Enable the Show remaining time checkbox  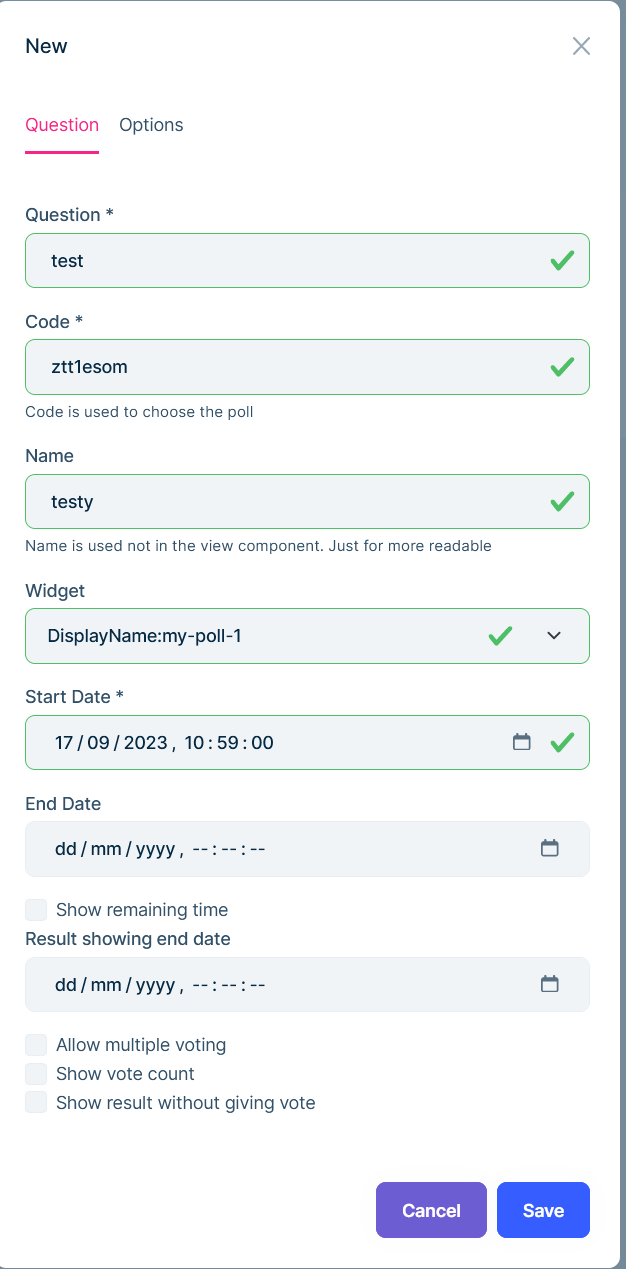(x=36, y=910)
